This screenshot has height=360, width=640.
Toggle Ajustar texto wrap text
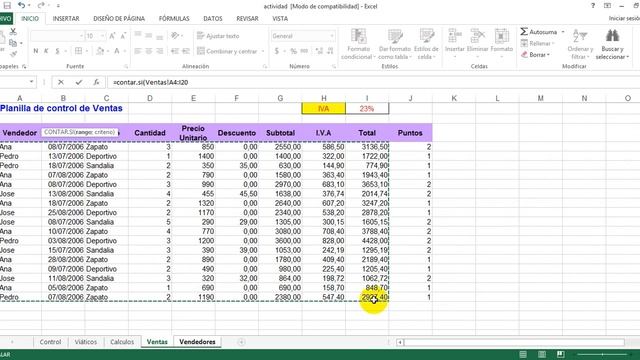pyautogui.click(x=218, y=36)
